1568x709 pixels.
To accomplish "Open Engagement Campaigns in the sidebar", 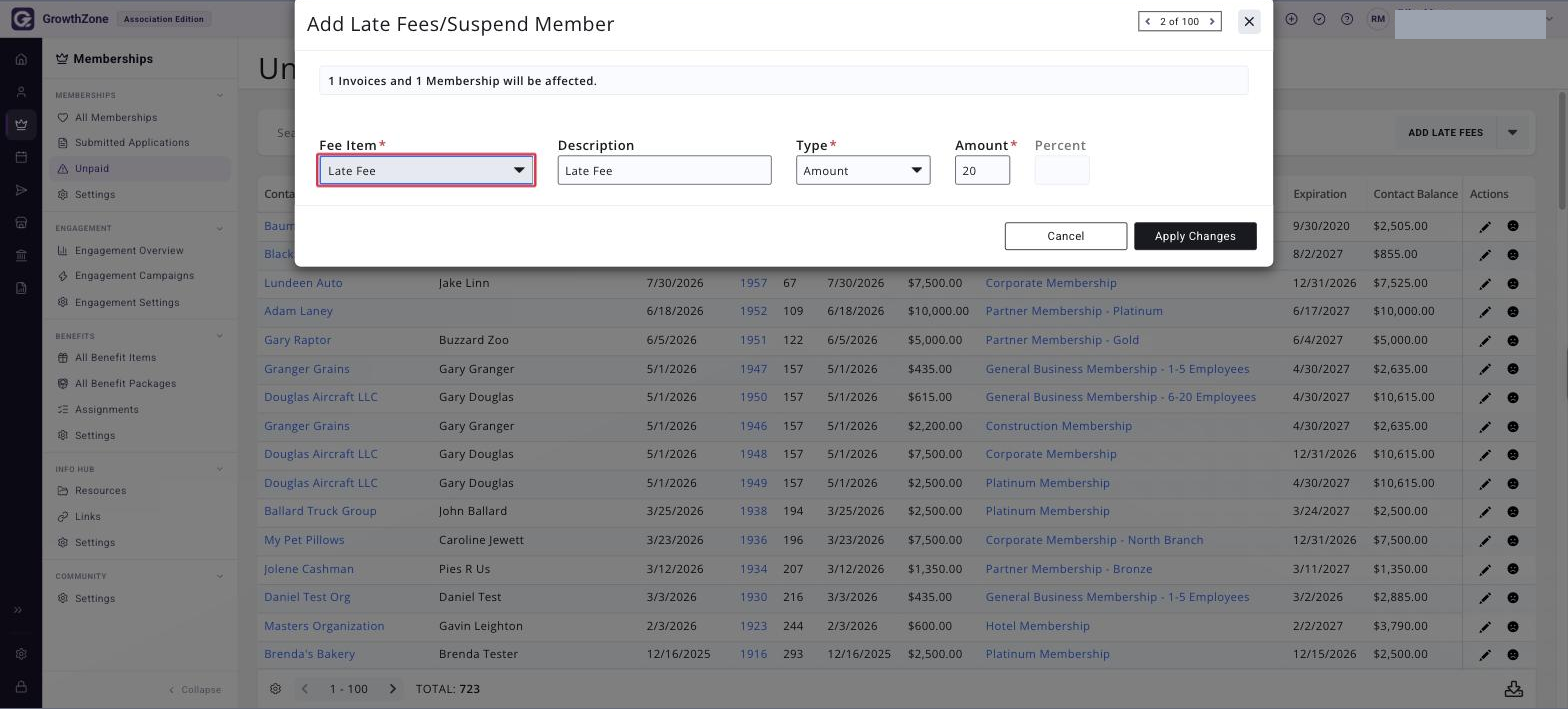I will [x=134, y=276].
